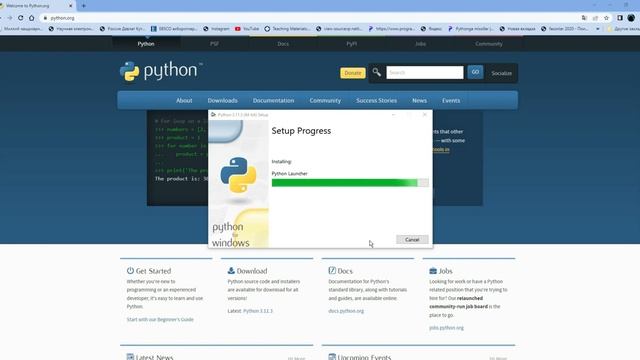Open News in the main navigation
The image size is (640, 360).
pyautogui.click(x=419, y=100)
